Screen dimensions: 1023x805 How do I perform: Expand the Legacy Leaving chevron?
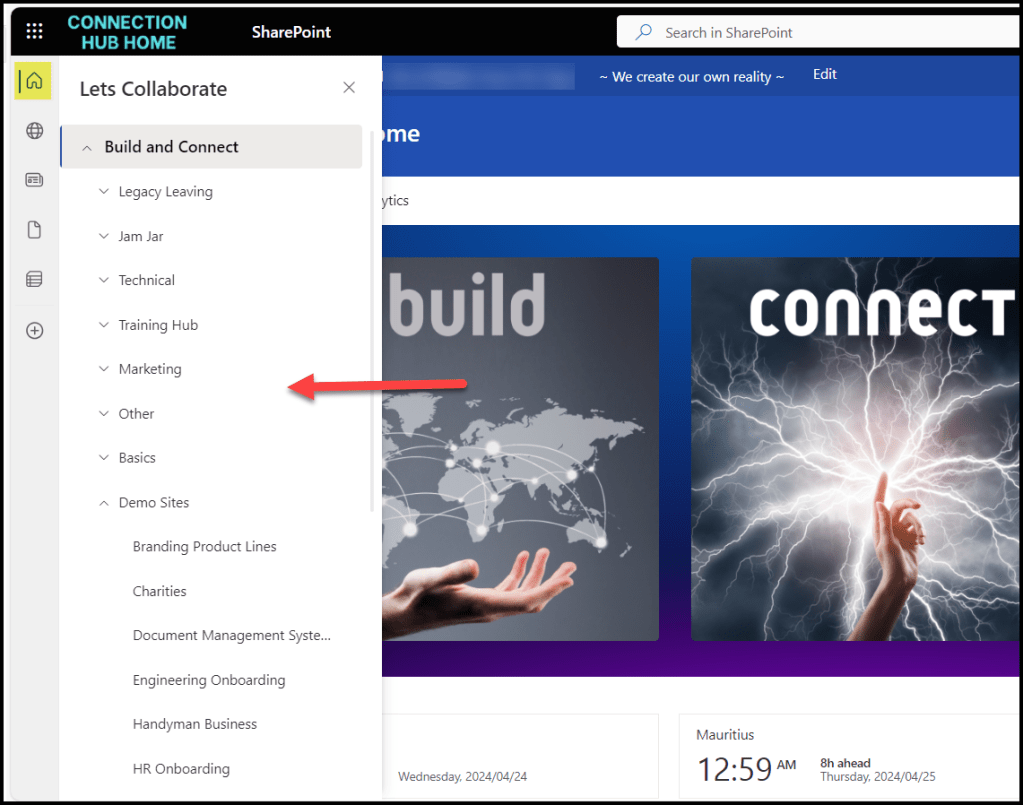104,191
